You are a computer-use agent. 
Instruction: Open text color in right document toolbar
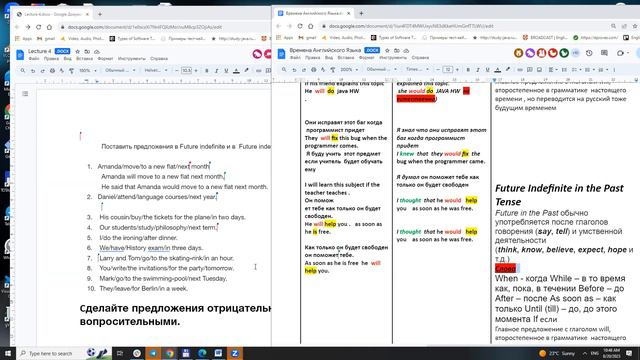point(498,70)
